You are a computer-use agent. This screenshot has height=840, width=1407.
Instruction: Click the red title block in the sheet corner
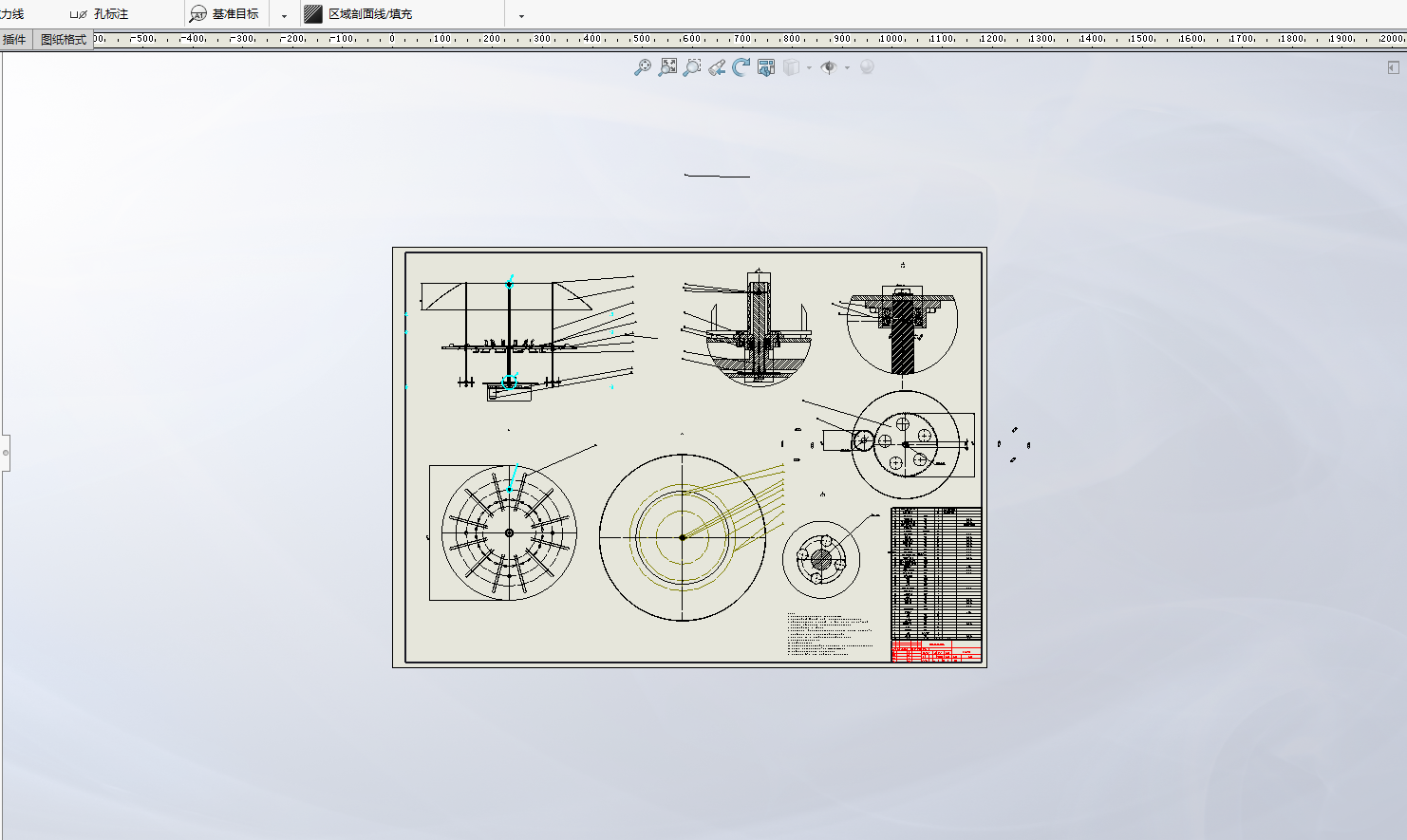(x=936, y=652)
